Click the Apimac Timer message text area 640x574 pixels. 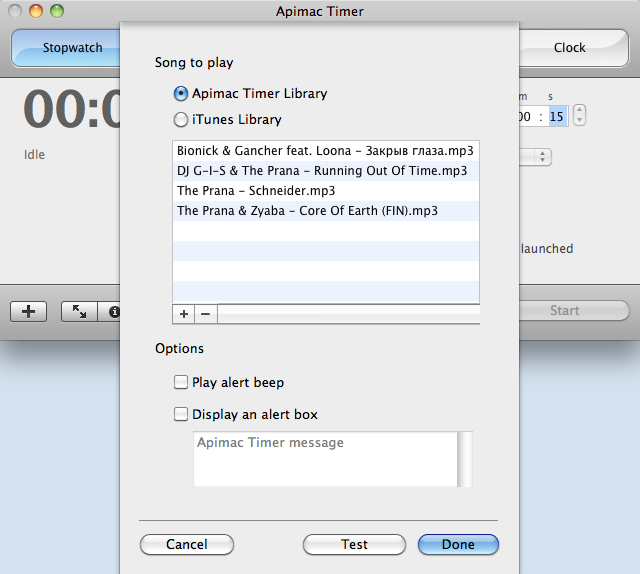point(325,459)
